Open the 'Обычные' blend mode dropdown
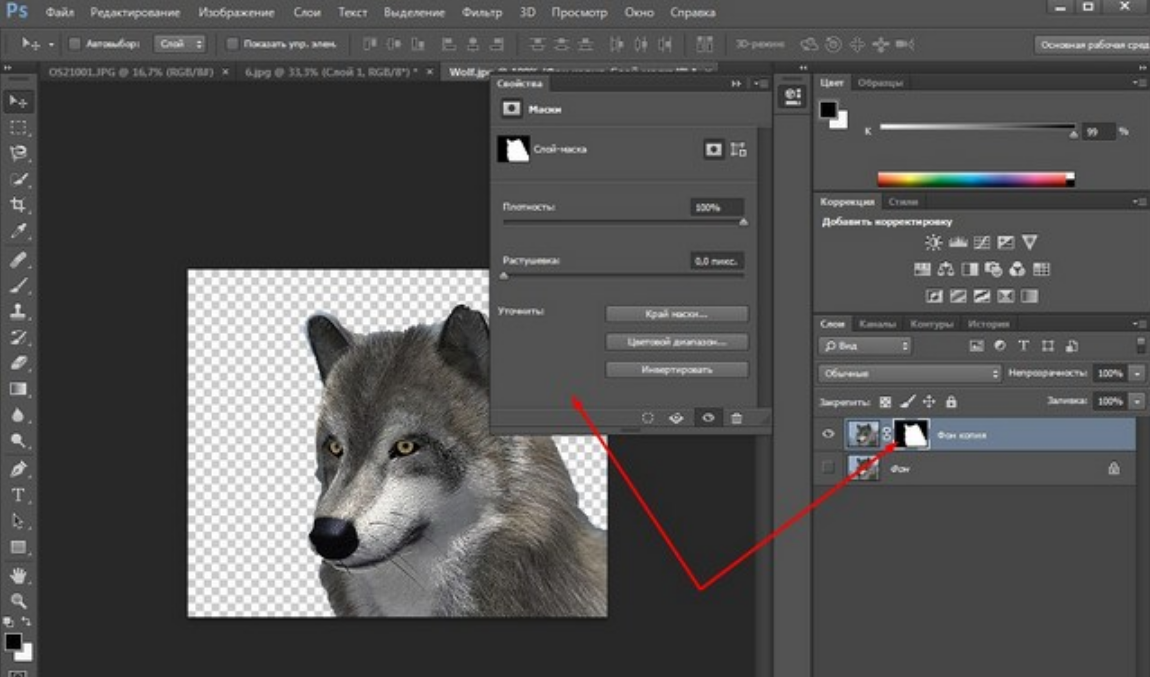1150x677 pixels. (909, 373)
